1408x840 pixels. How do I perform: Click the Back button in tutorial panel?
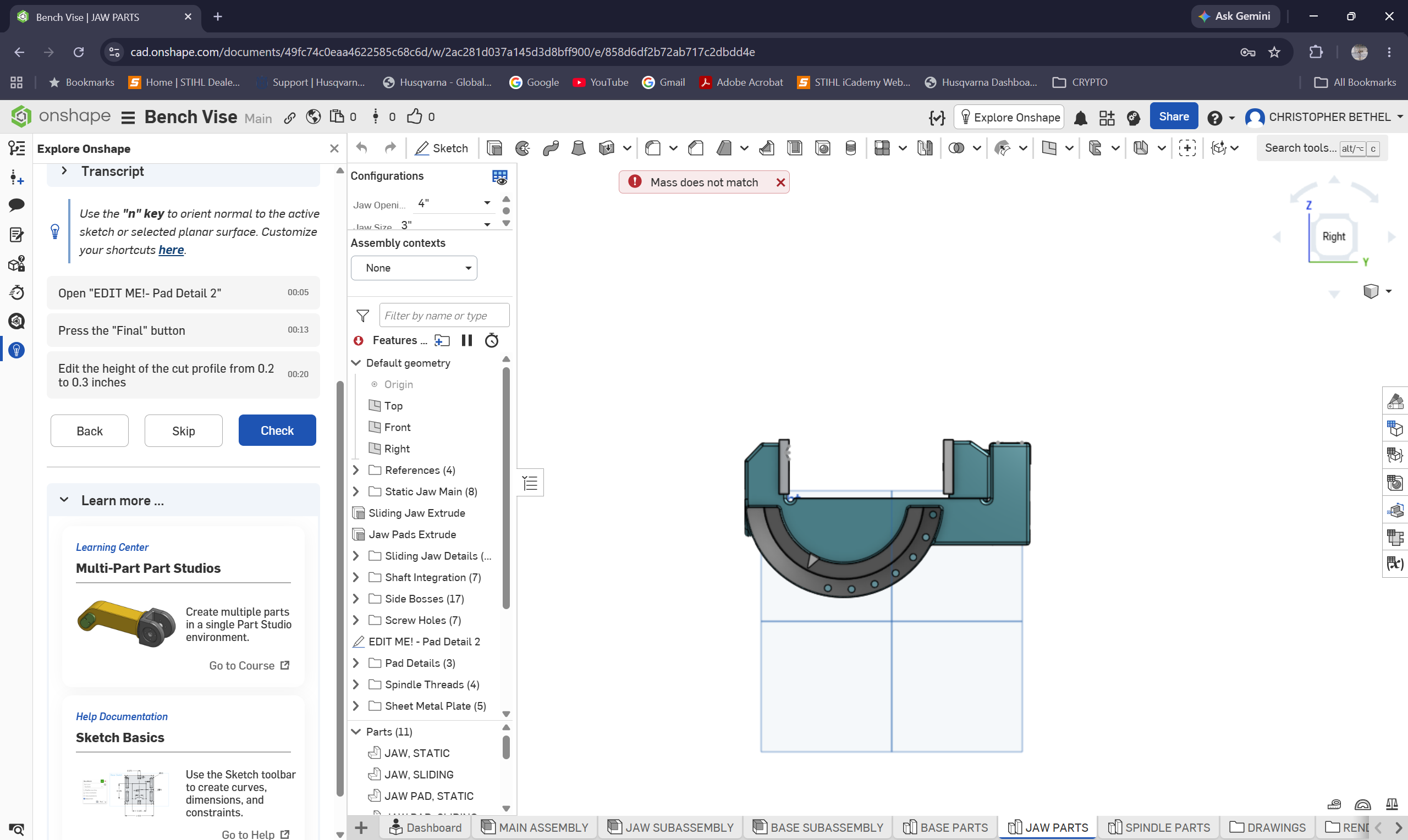tap(90, 431)
